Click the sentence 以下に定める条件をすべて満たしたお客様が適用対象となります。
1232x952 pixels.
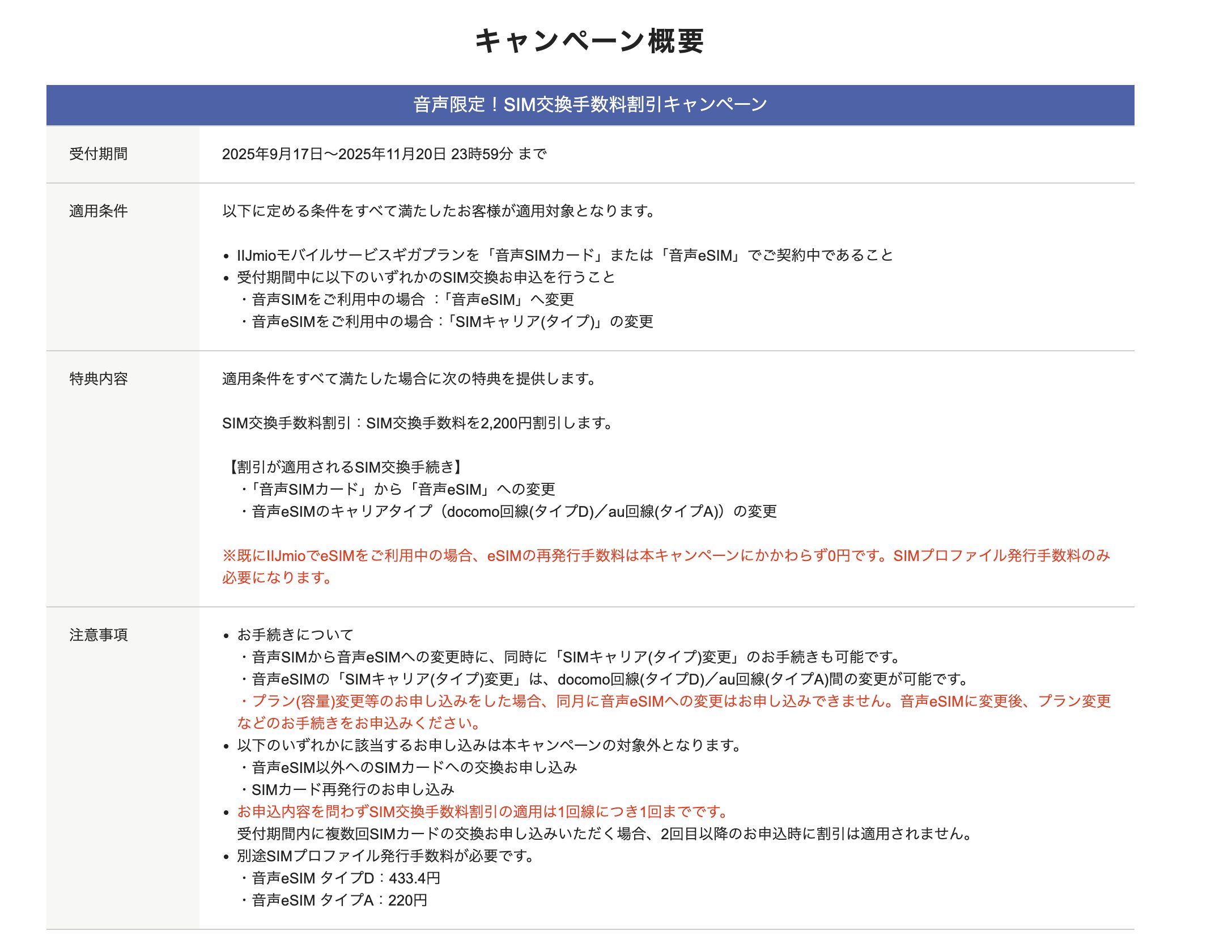[439, 211]
